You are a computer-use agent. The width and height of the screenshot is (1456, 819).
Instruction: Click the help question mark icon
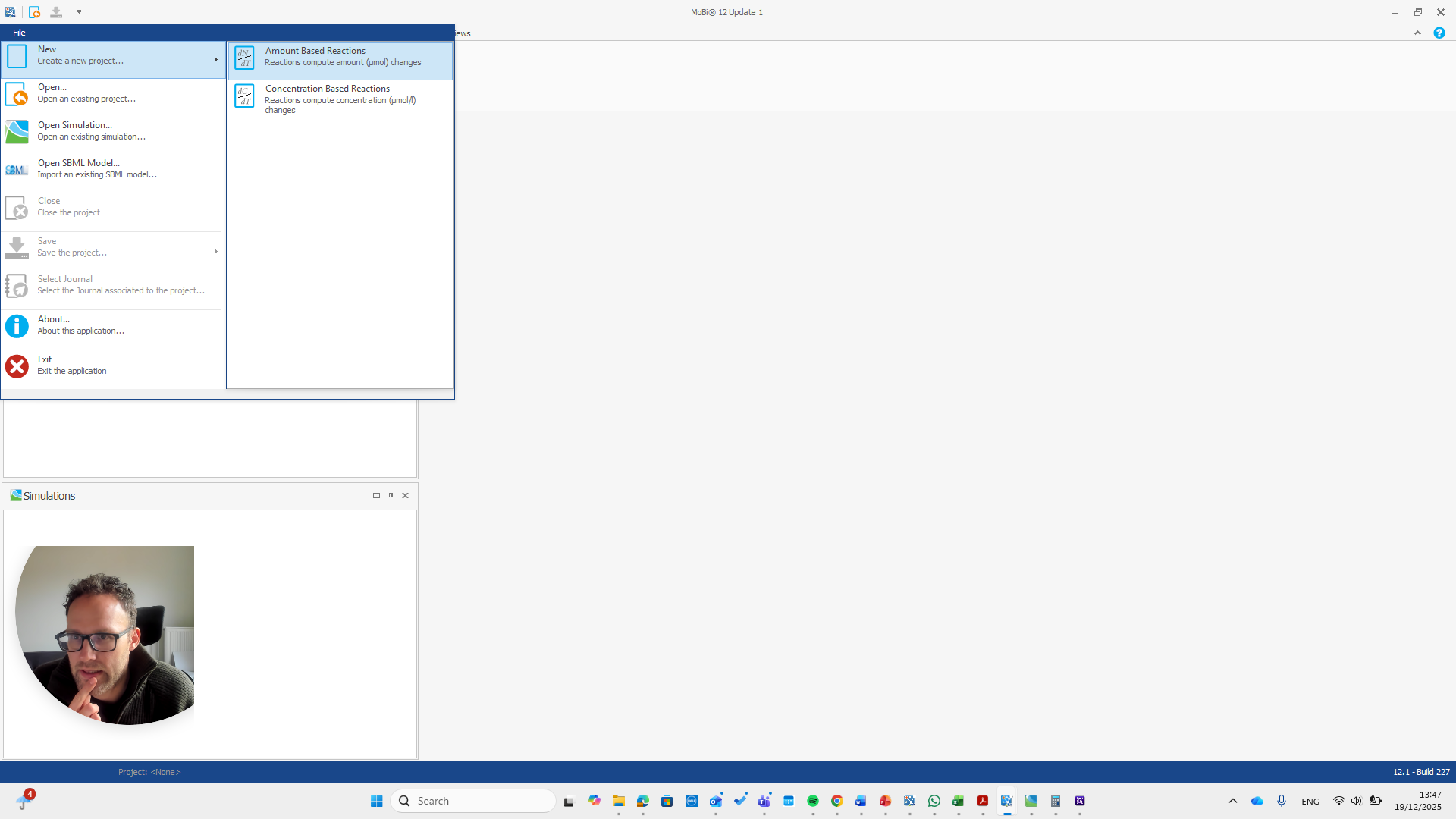coord(1439,33)
